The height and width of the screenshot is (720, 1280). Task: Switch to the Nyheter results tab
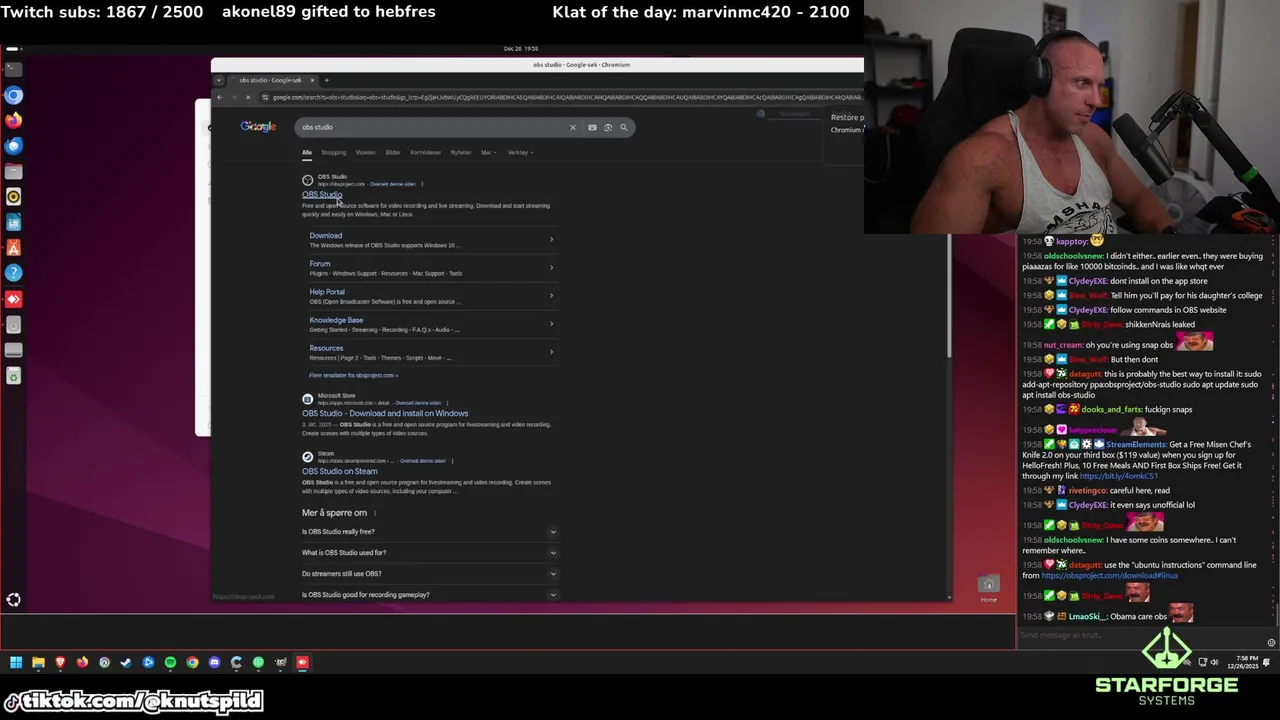point(461,153)
